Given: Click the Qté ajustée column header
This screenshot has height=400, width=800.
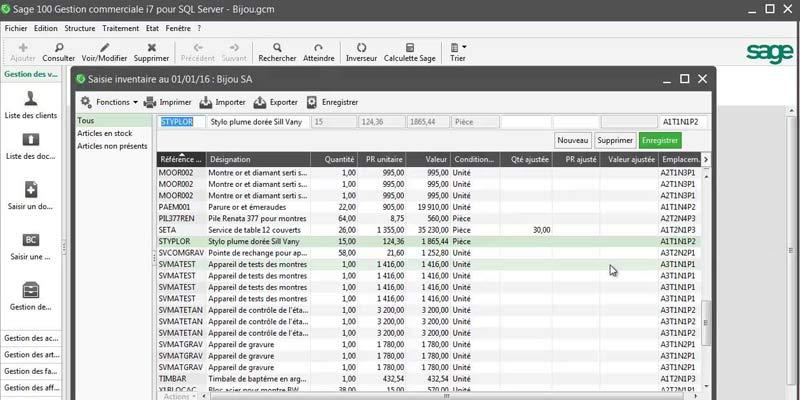Looking at the screenshot, I should (x=526, y=159).
